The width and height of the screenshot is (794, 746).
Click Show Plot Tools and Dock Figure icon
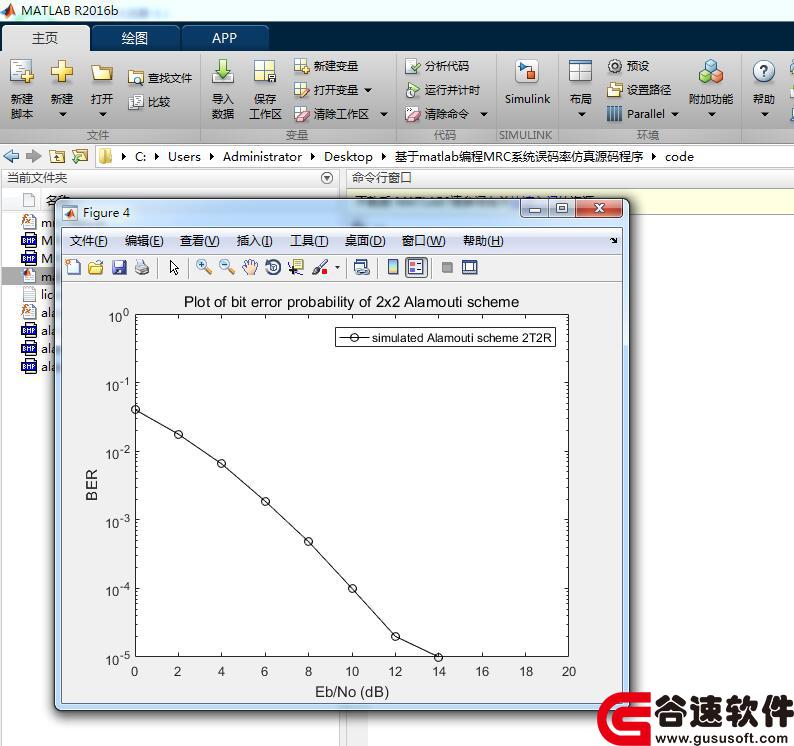coord(469,267)
